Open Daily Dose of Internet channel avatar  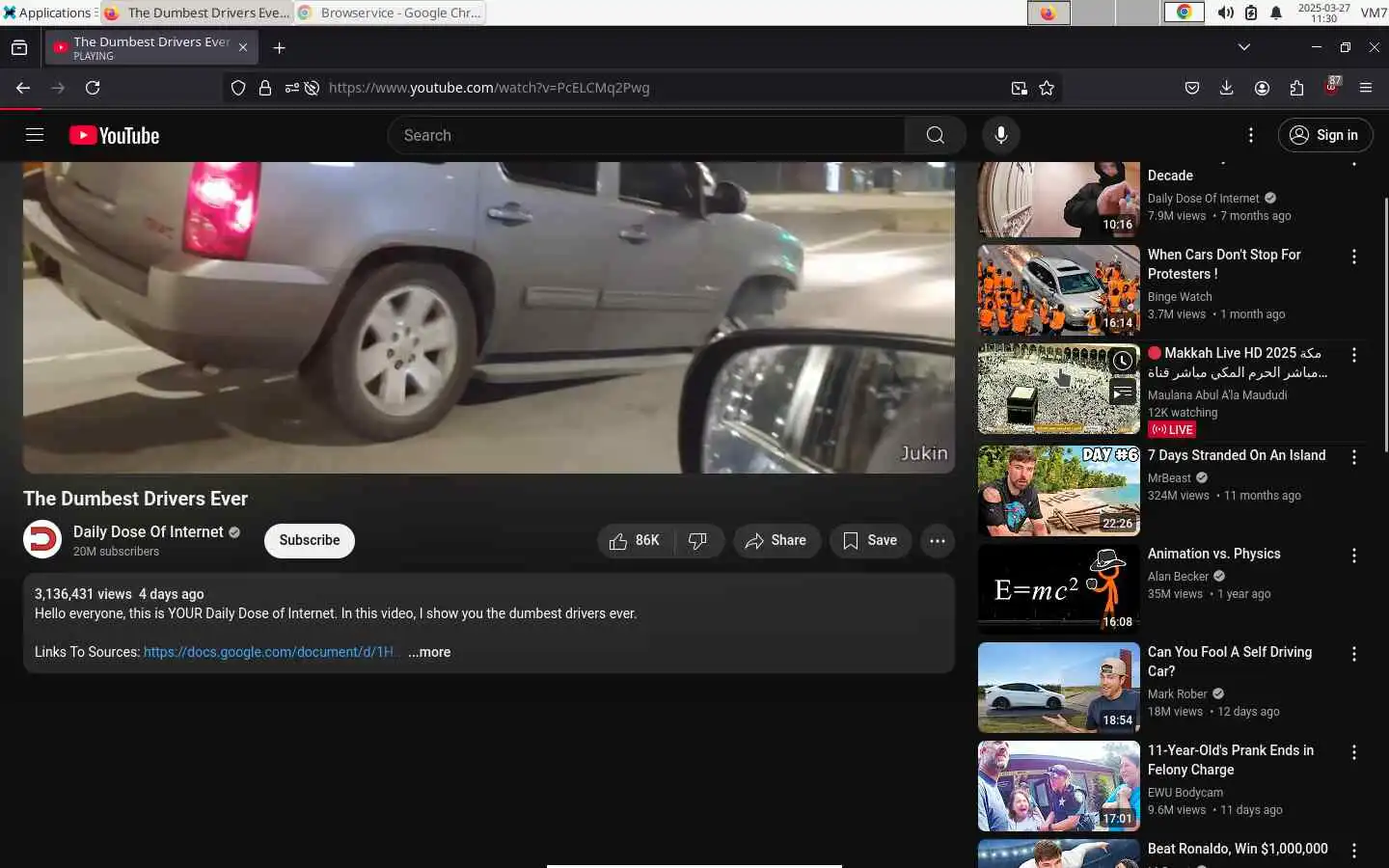click(x=42, y=540)
